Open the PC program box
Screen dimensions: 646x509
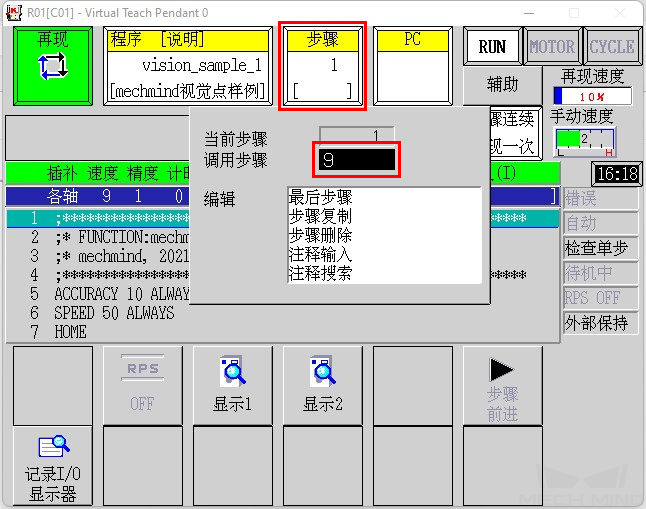click(x=412, y=66)
